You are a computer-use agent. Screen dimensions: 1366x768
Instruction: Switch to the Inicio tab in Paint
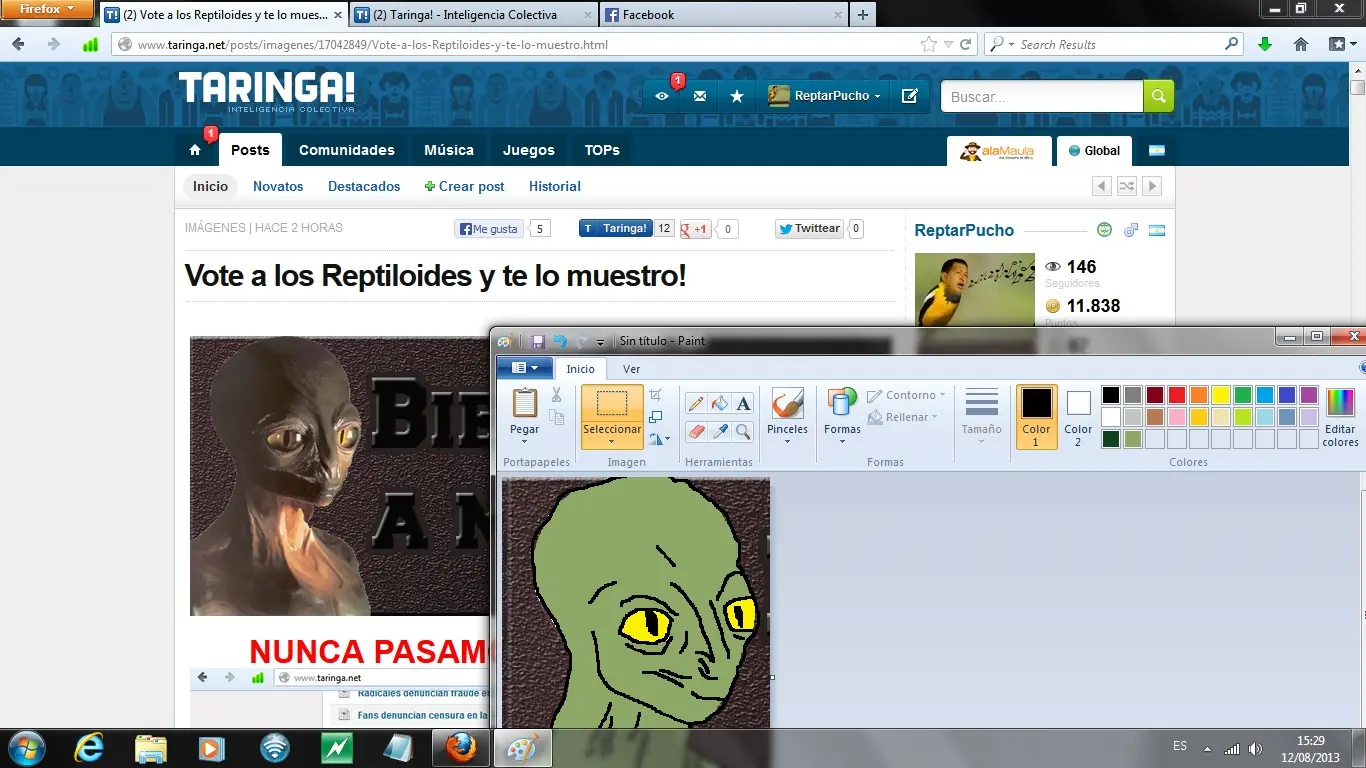[580, 369]
